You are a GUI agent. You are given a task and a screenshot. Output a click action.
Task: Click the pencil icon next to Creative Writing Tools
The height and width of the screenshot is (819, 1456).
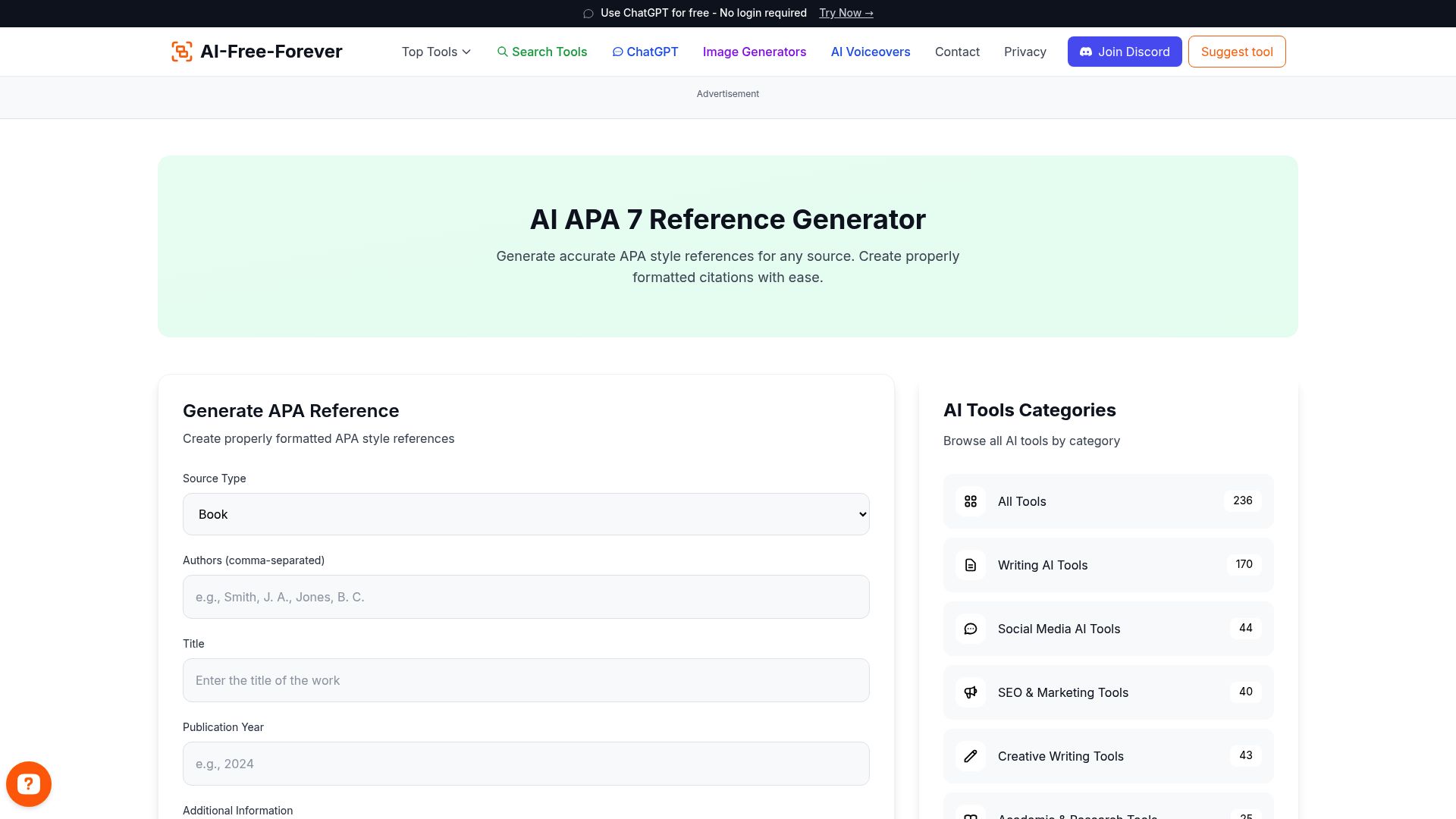click(970, 756)
